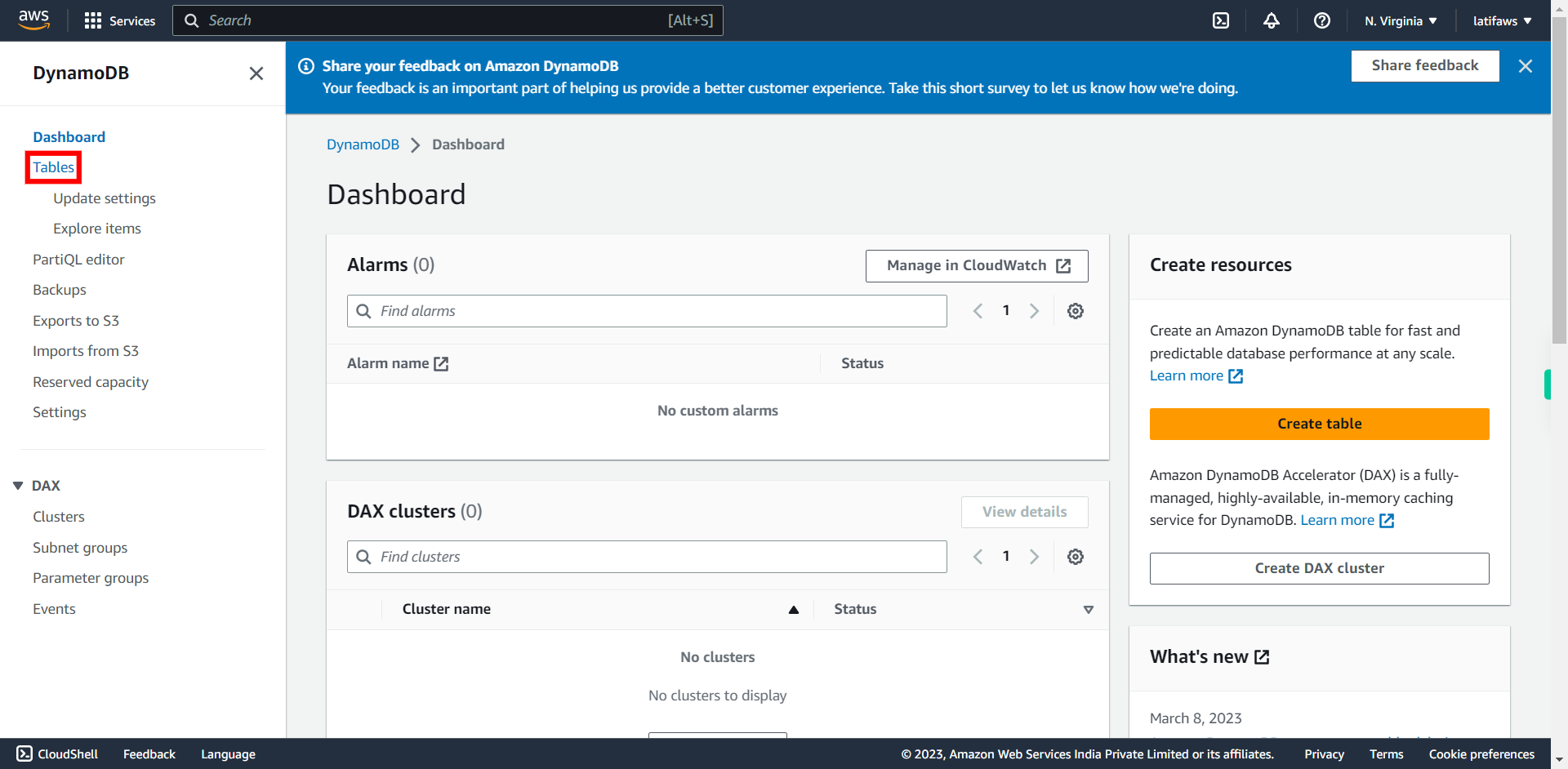
Task: Open PartiQL editor in the sidebar
Action: [78, 260]
